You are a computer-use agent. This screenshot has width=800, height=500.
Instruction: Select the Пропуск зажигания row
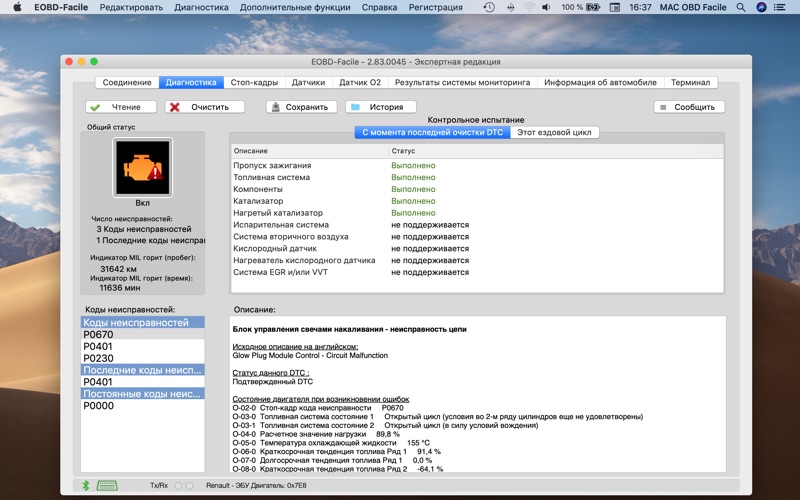(477, 165)
